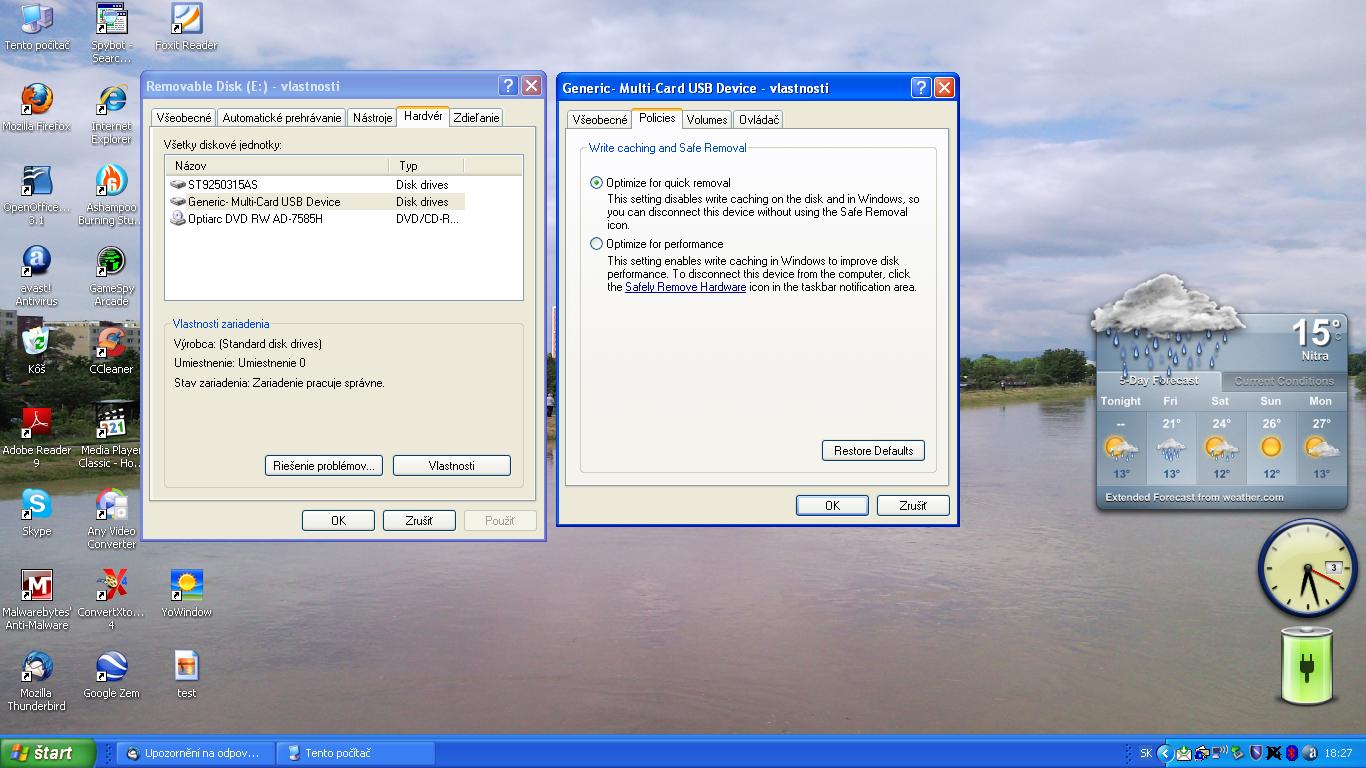Screen dimensions: 1366x768
Task: Click the help question mark in Multi-Card dialog
Action: click(921, 88)
